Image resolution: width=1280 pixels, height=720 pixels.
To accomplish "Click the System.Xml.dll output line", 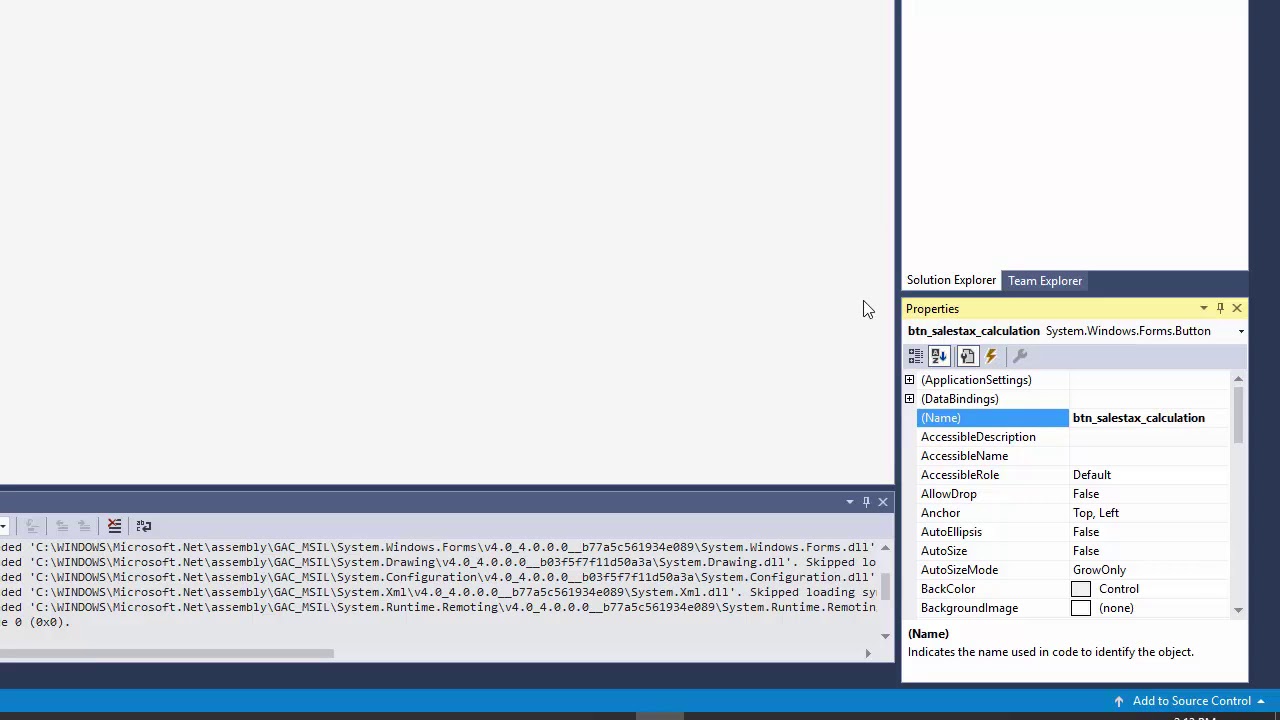I will click(438, 592).
